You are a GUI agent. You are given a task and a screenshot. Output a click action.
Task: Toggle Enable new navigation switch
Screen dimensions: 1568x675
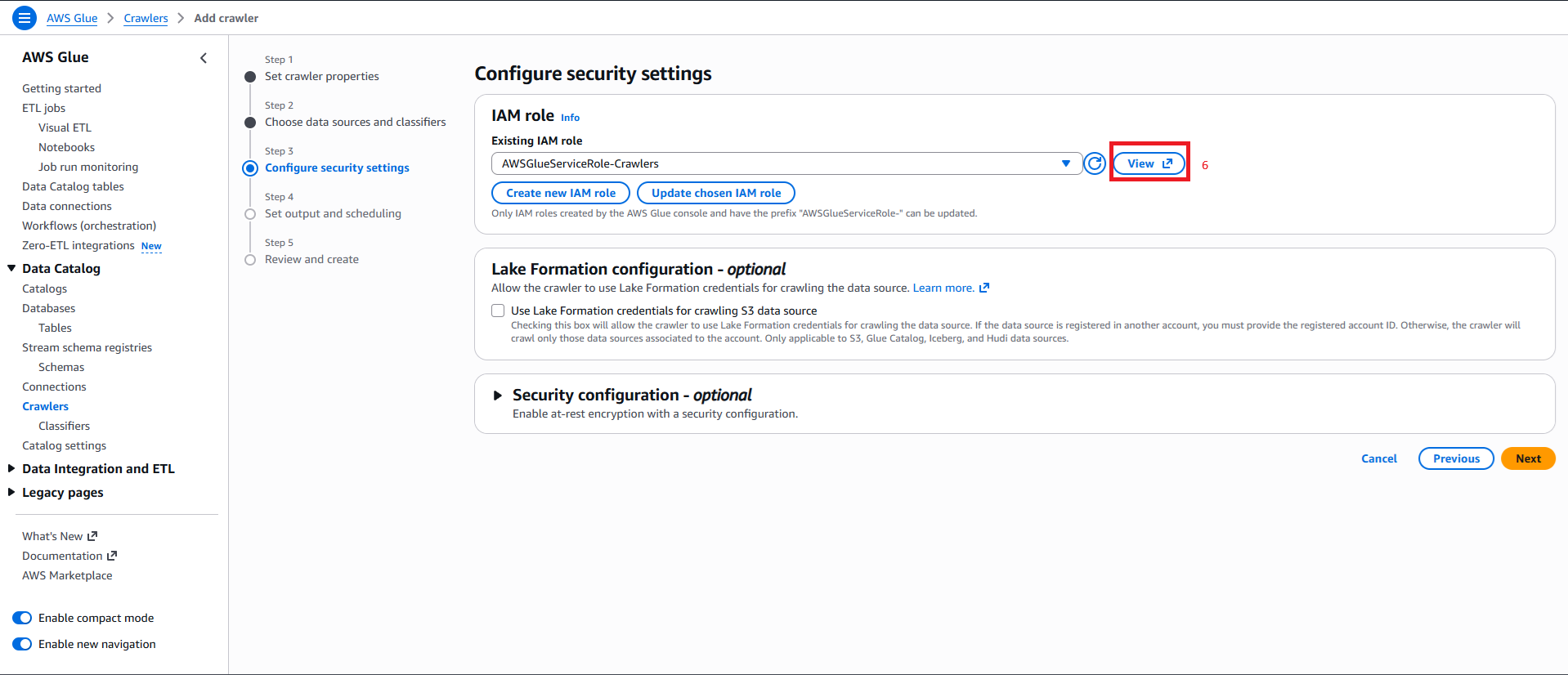coord(22,644)
